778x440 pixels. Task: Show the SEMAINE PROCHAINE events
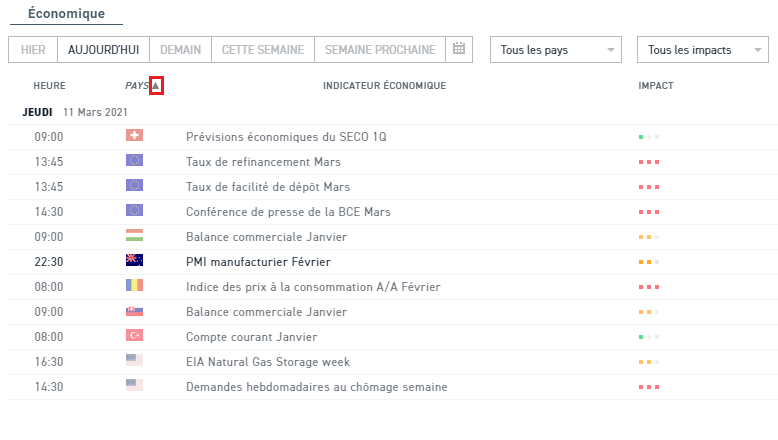[380, 50]
